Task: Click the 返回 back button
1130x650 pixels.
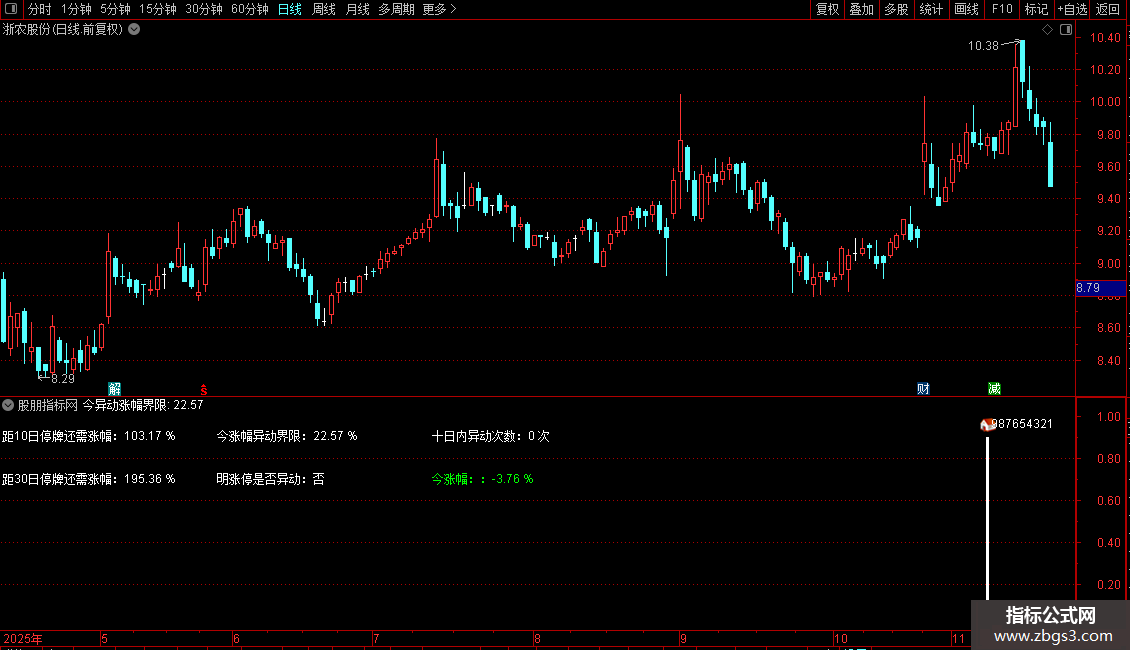Action: pyautogui.click(x=1108, y=9)
